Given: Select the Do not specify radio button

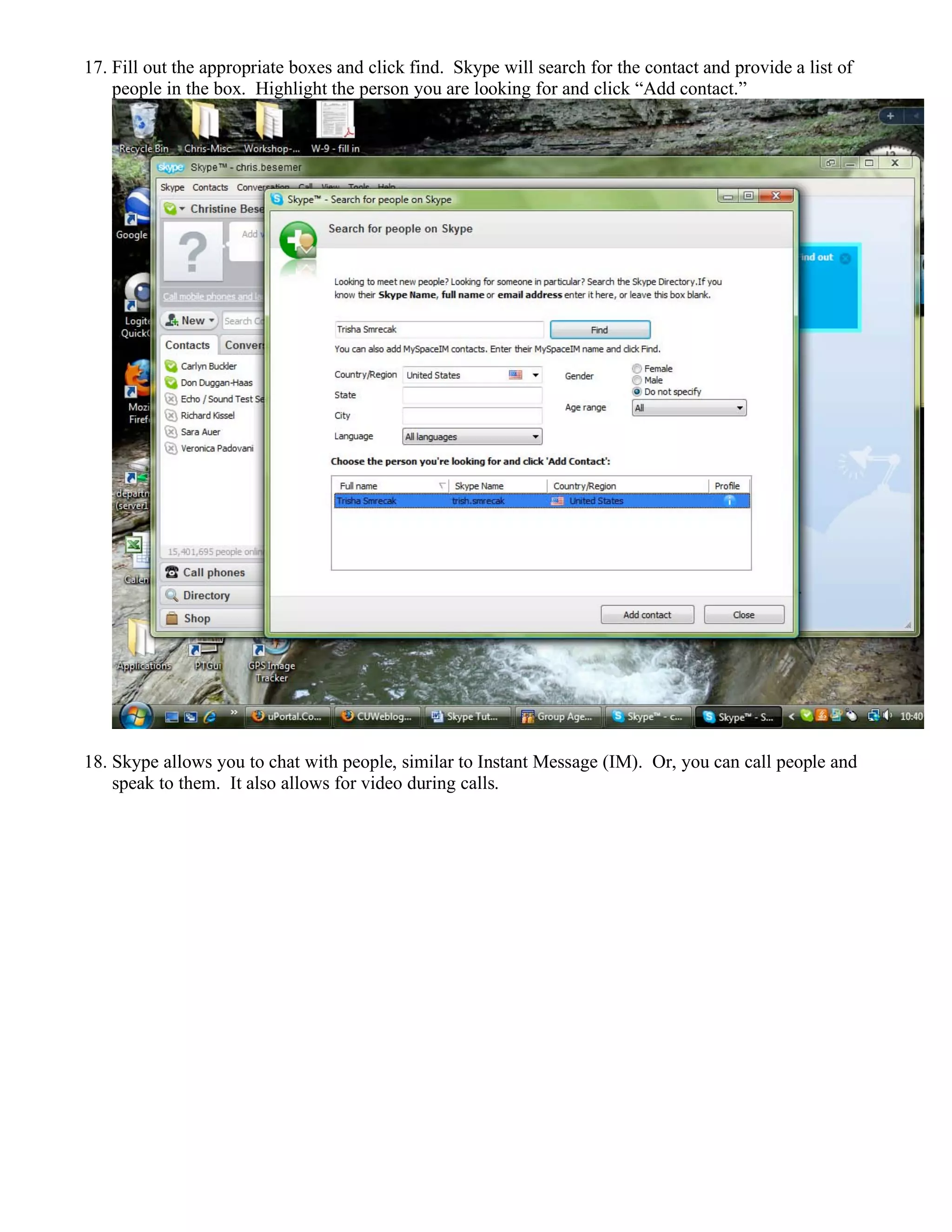Looking at the screenshot, I should [x=637, y=391].
